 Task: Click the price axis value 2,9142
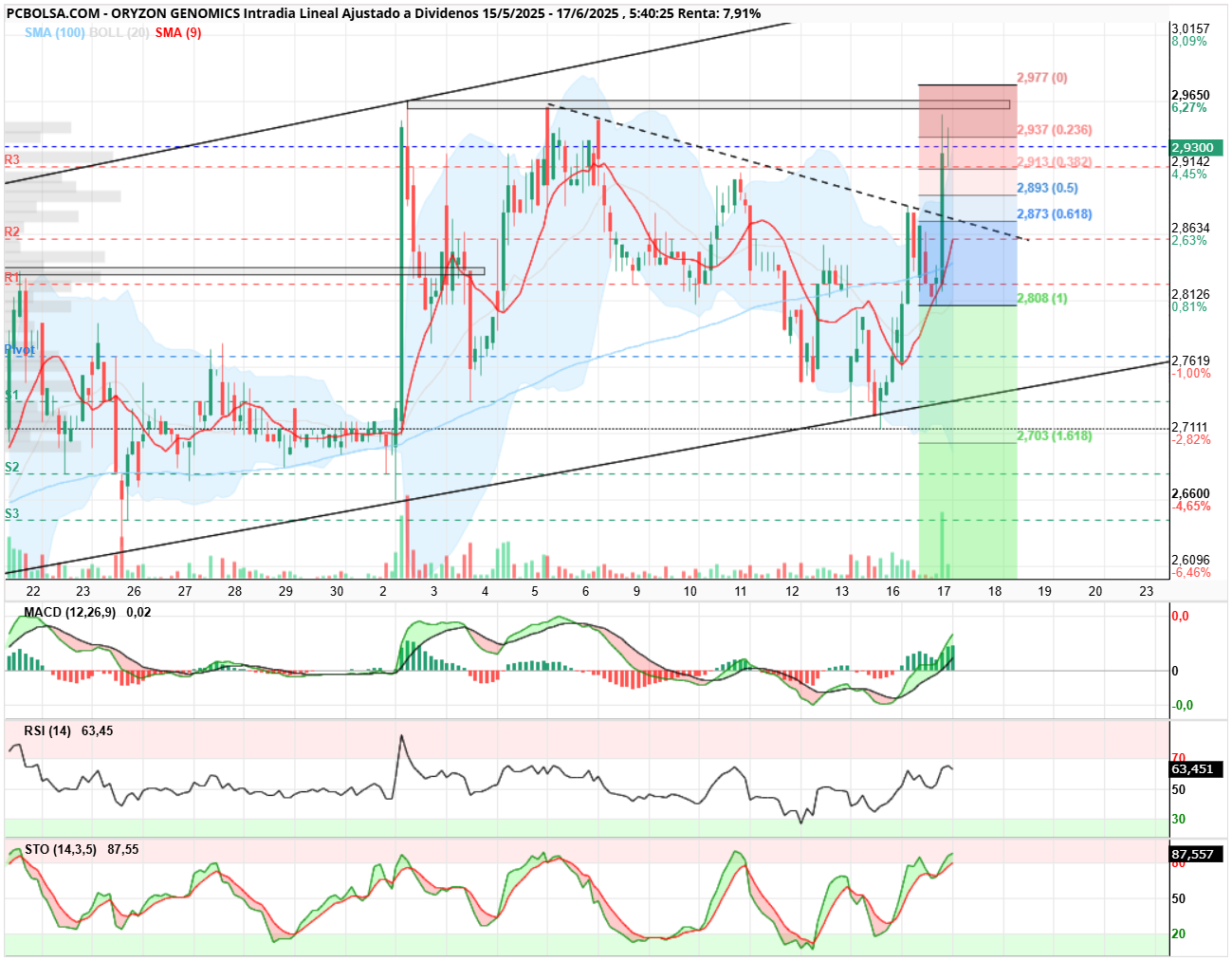[x=1190, y=162]
